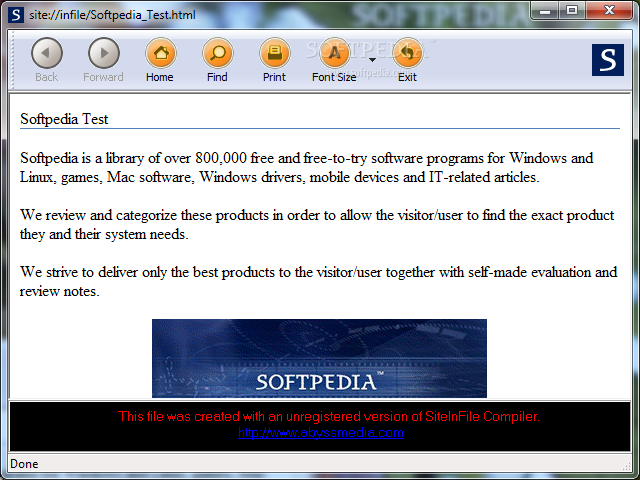Click the 'Softpedia Test' page heading
Viewport: 640px width, 480px height.
(64, 119)
